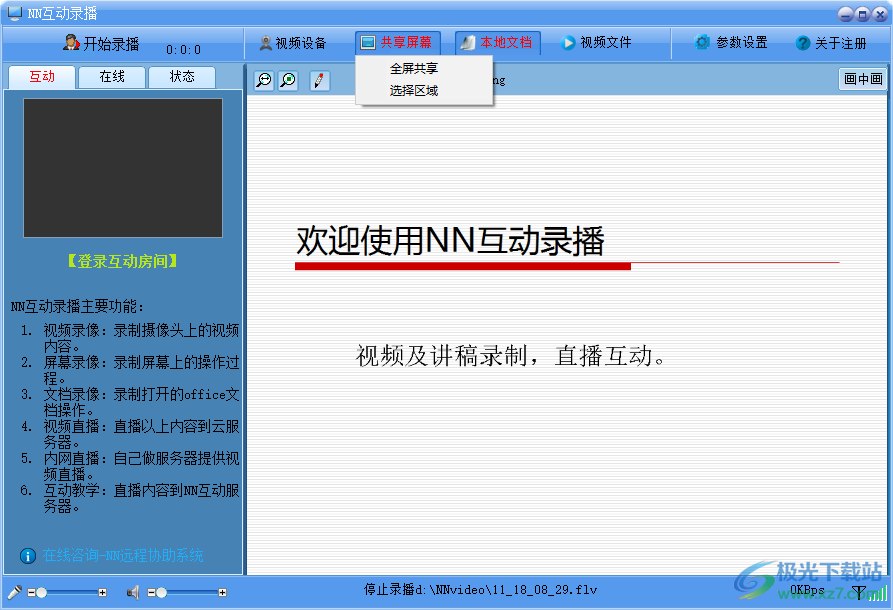Click the slide title 欢迎使用NN互动录播
Viewport: 893px width, 610px height.
coord(450,240)
